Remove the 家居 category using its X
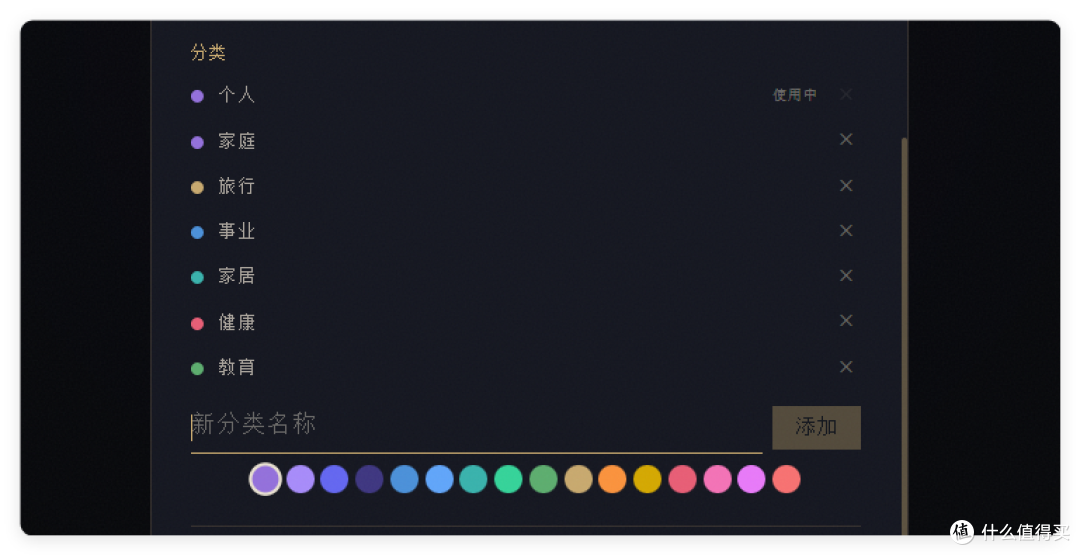This screenshot has width=1080, height=555. tap(846, 275)
